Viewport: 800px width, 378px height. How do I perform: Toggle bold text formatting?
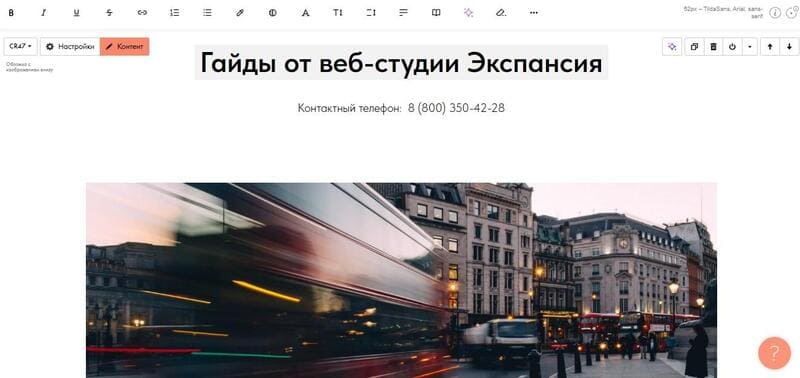tap(11, 13)
